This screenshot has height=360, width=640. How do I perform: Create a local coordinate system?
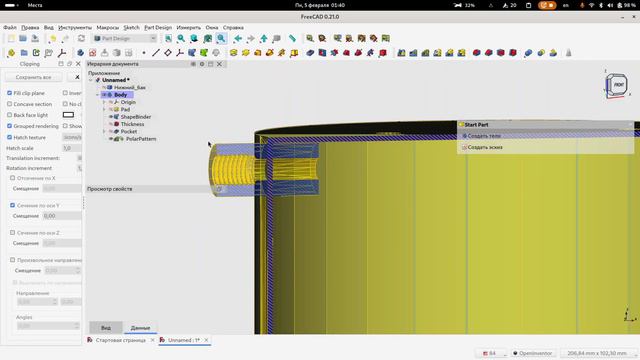180,53
